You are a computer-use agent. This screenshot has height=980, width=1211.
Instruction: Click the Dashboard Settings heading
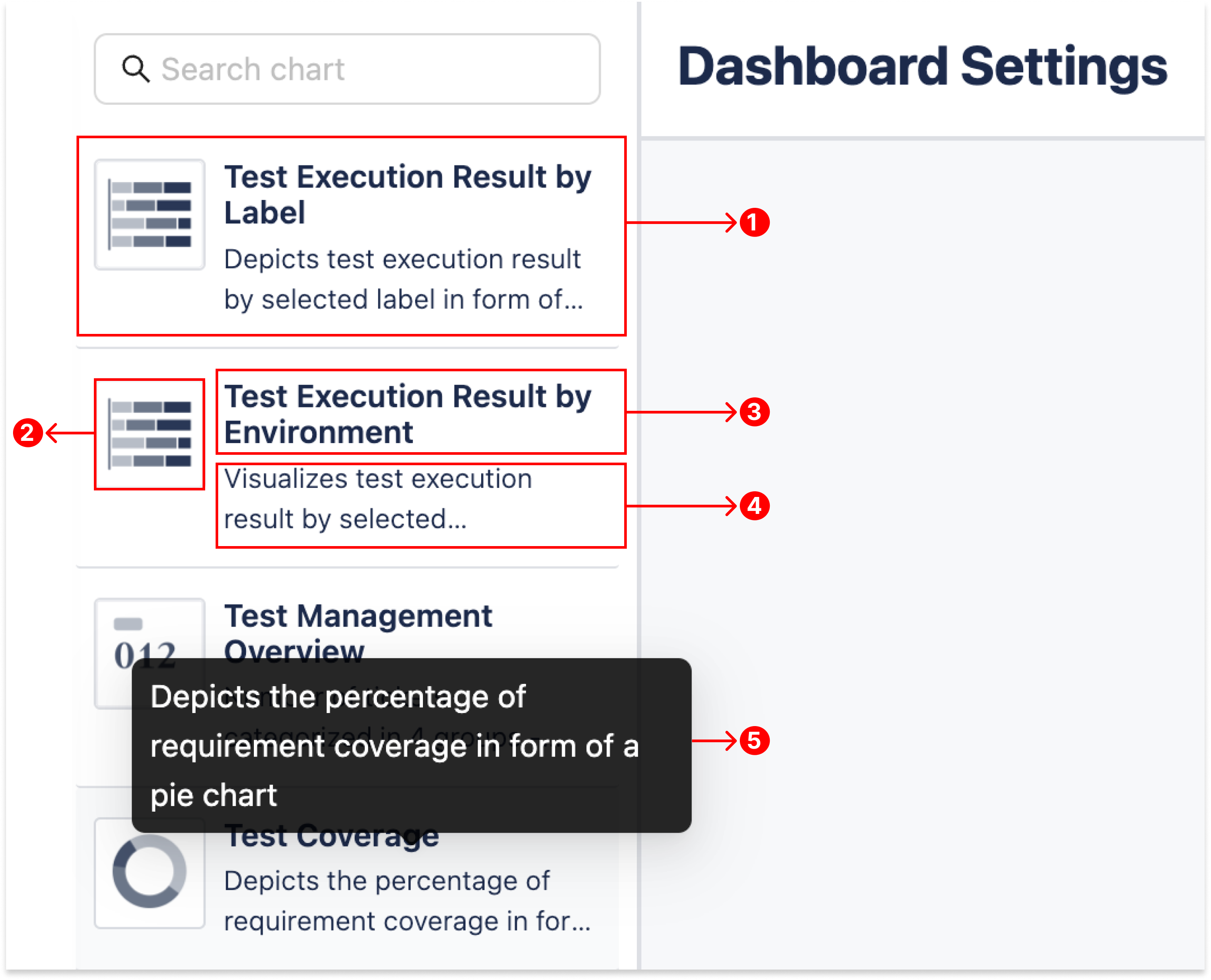click(x=922, y=67)
